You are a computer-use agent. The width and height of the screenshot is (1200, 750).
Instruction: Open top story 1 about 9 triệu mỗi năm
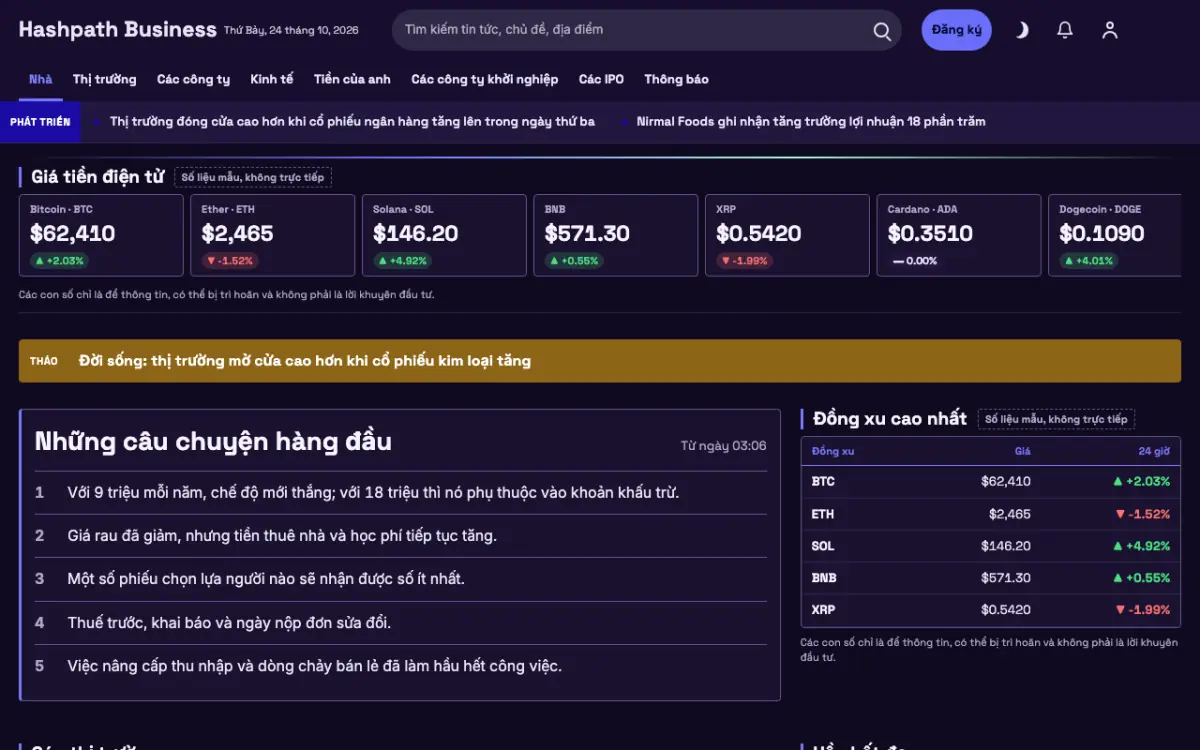click(x=401, y=492)
